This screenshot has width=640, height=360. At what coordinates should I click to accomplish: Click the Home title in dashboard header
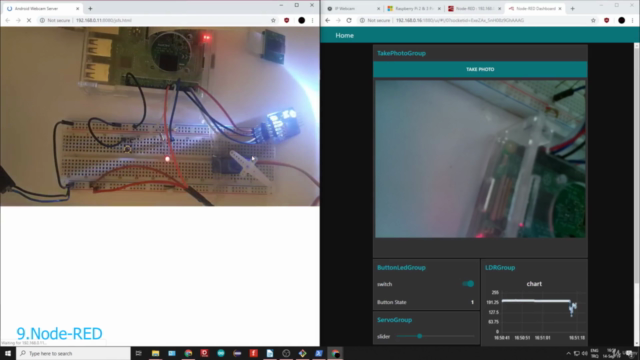[x=344, y=36]
